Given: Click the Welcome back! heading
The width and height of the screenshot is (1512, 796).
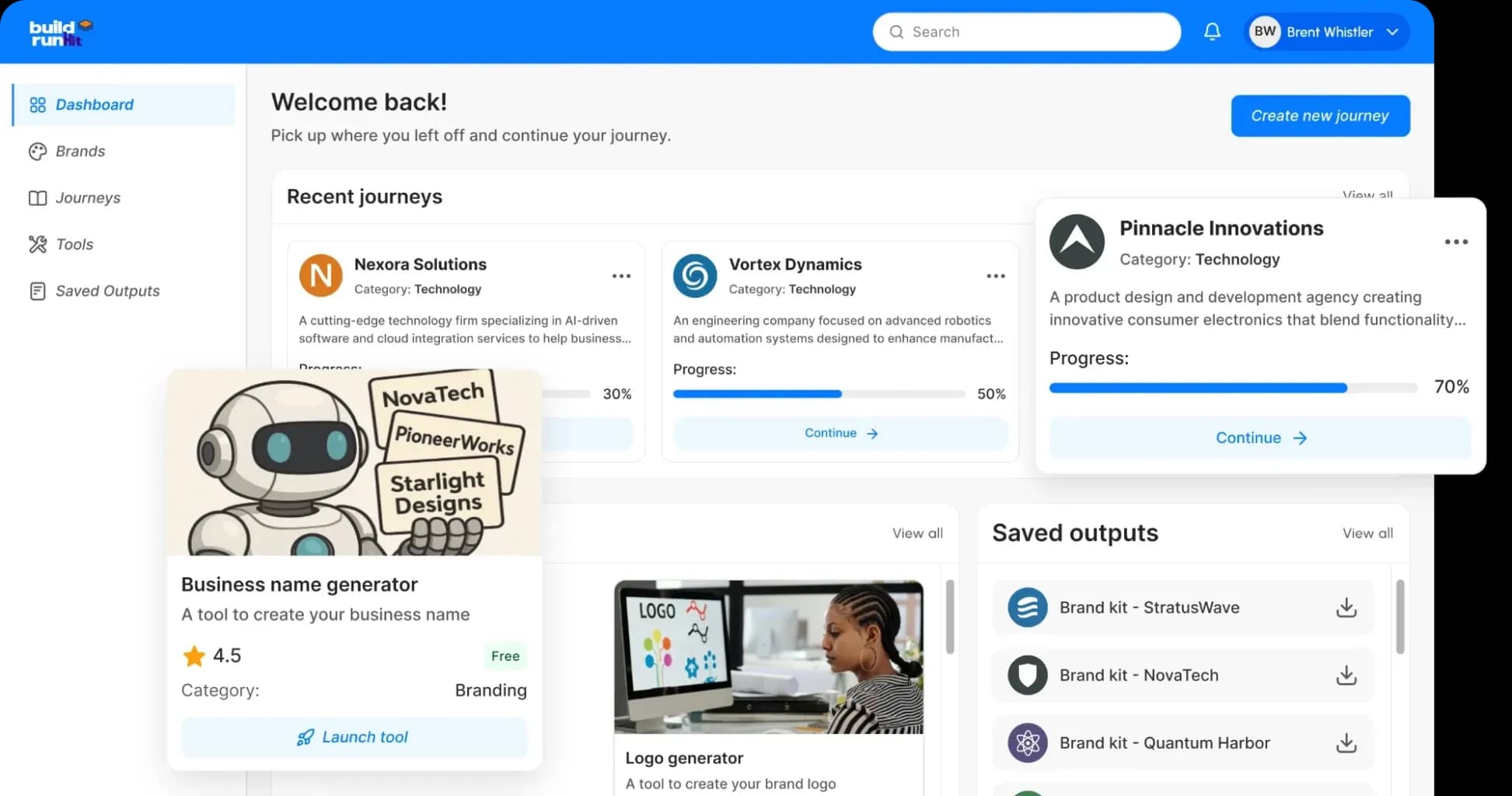Looking at the screenshot, I should click(359, 102).
